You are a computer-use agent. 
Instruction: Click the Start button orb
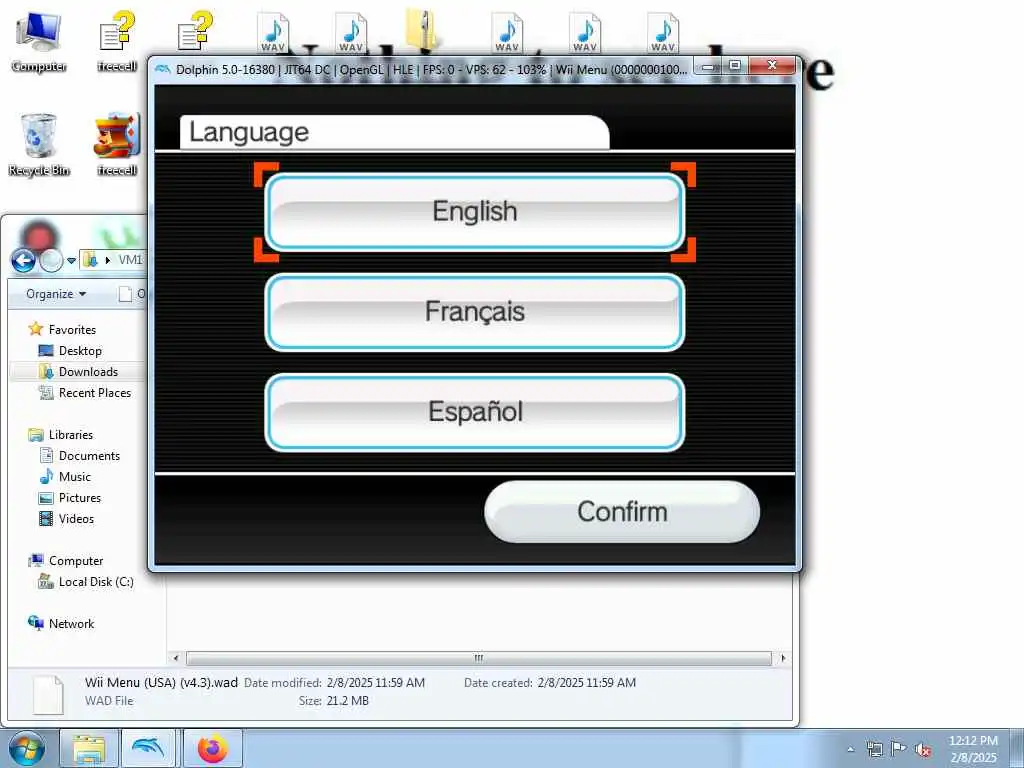[27, 748]
